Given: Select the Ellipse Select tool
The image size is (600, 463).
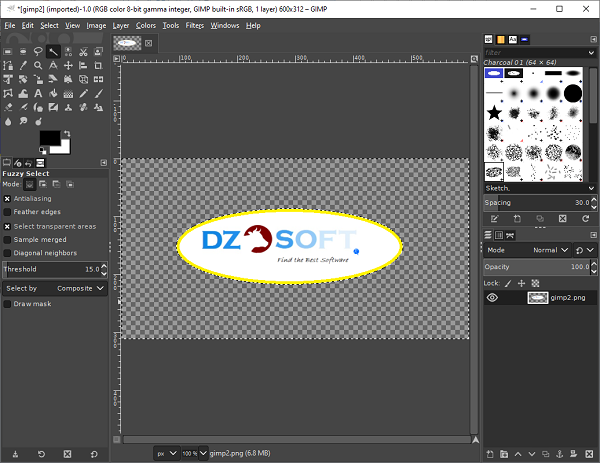Looking at the screenshot, I should click(x=23, y=52).
